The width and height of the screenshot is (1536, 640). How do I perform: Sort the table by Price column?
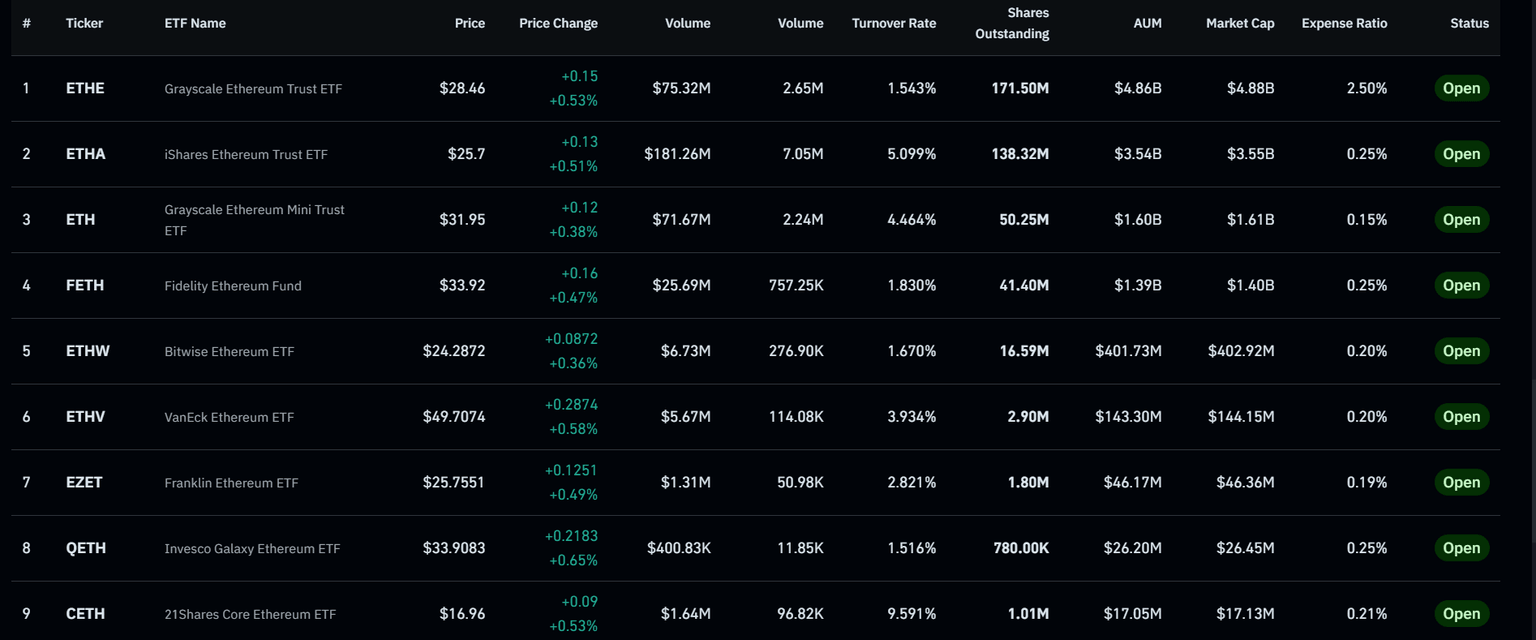coord(470,23)
